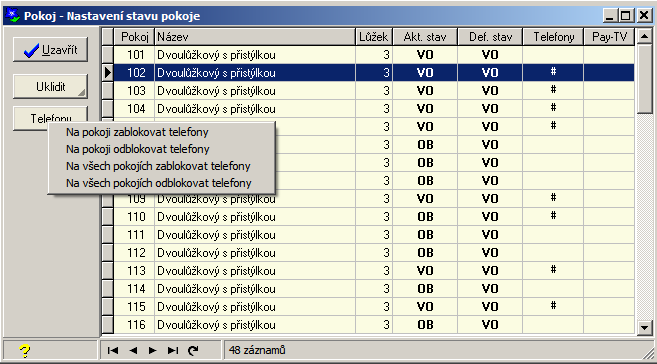The width and height of the screenshot is (657, 364).
Task: Click the refresh records icon
Action: [x=193, y=350]
